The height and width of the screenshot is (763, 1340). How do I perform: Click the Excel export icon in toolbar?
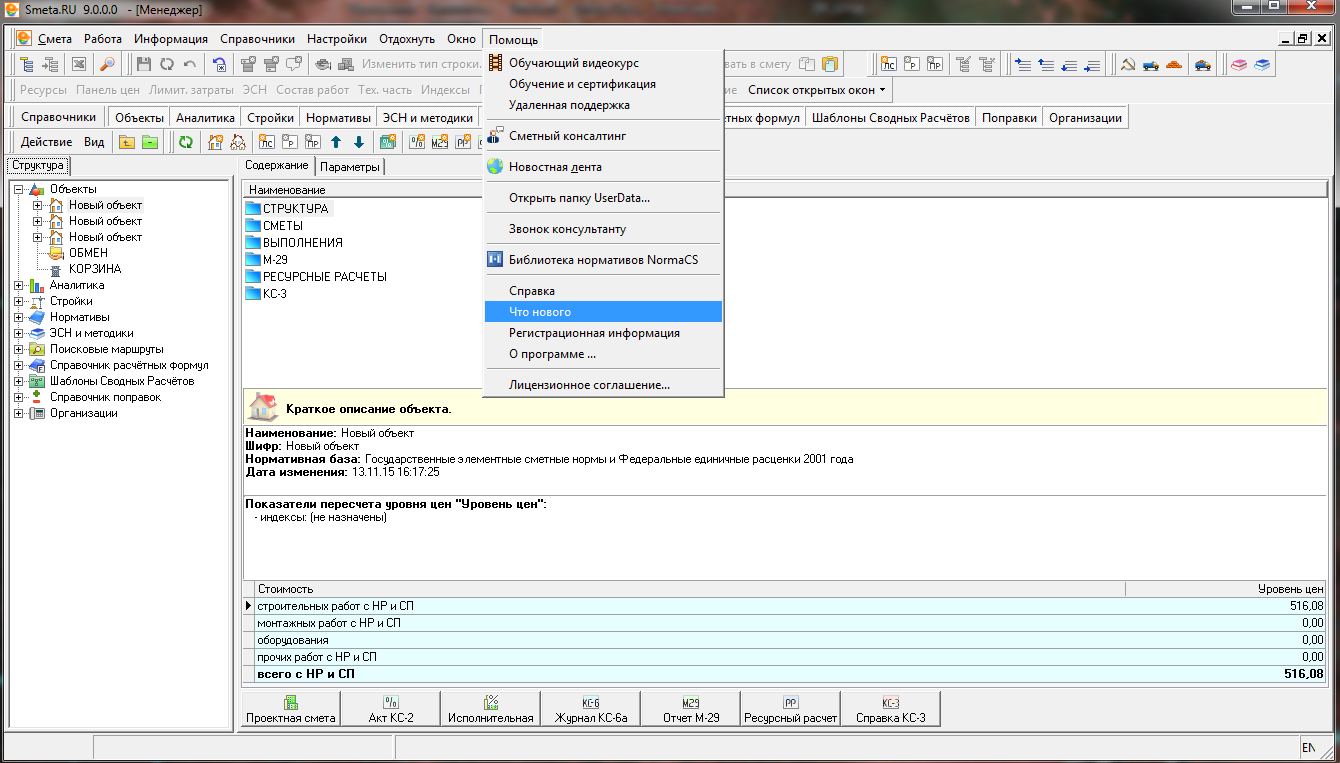[x=79, y=65]
